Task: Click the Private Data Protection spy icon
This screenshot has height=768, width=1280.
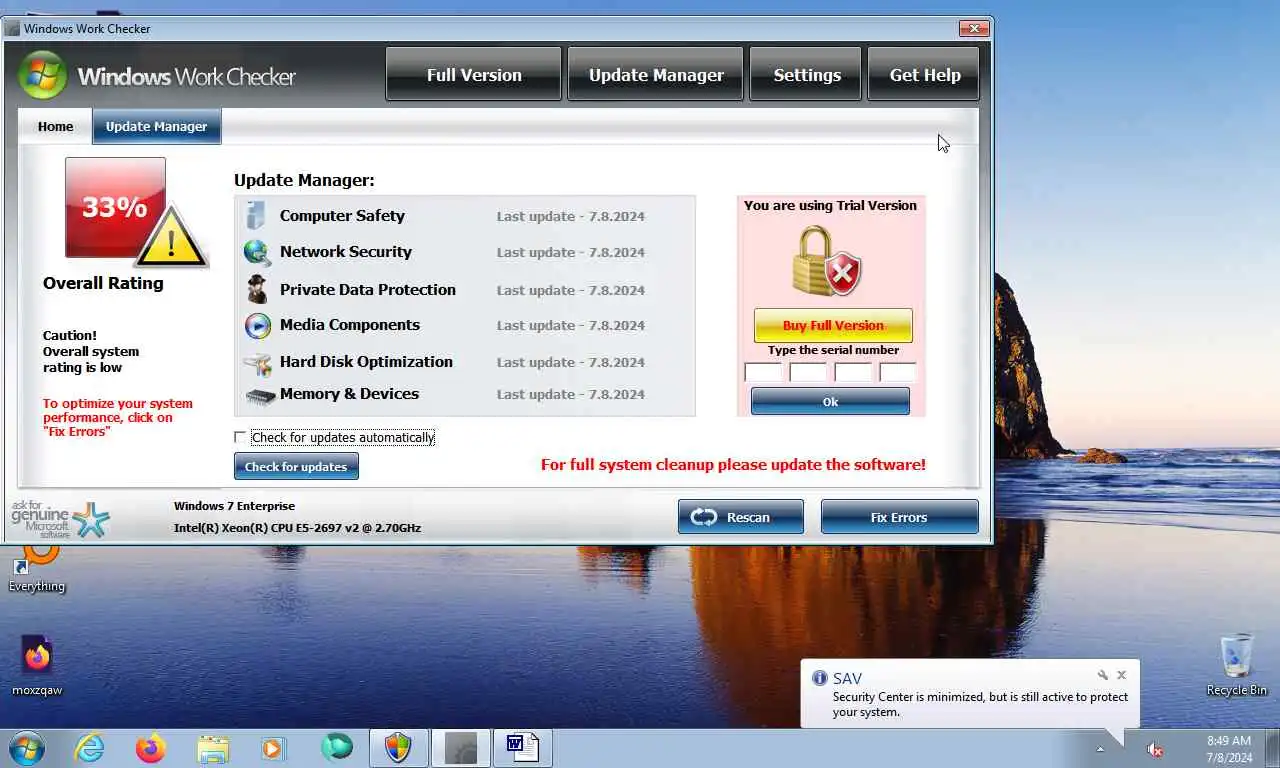Action: (257, 289)
